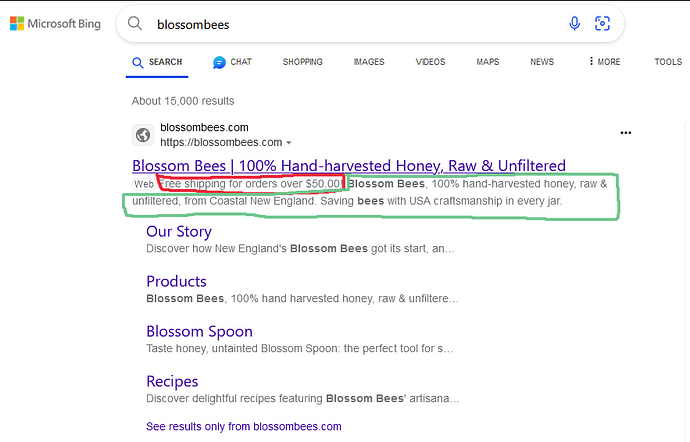Click the Recipes description snippet
Image resolution: width=690 pixels, height=442 pixels.
[303, 398]
